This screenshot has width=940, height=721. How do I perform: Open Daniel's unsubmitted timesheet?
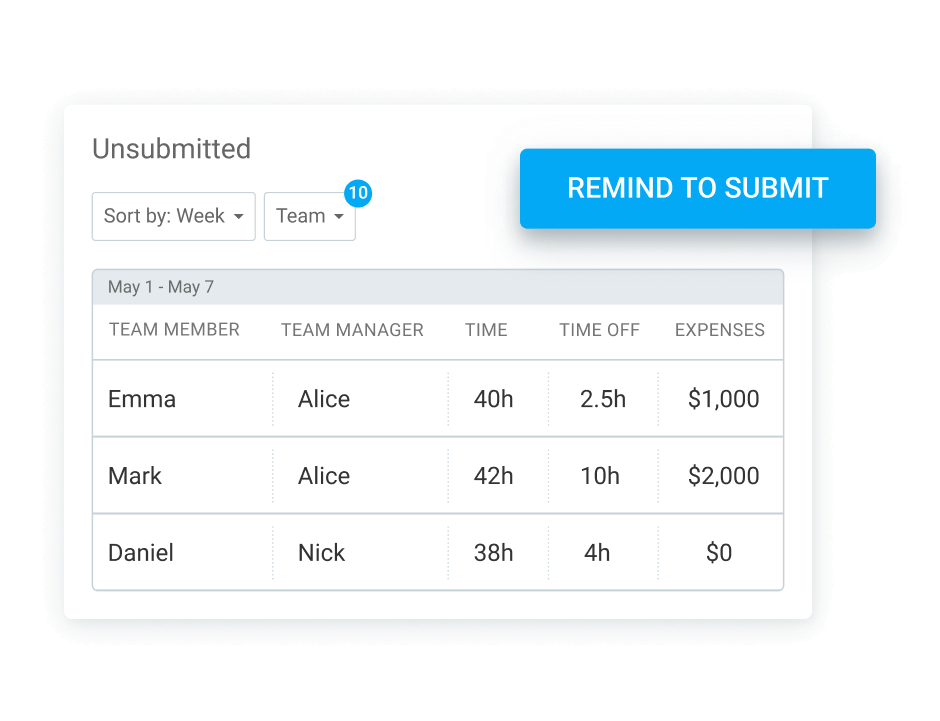click(x=141, y=553)
